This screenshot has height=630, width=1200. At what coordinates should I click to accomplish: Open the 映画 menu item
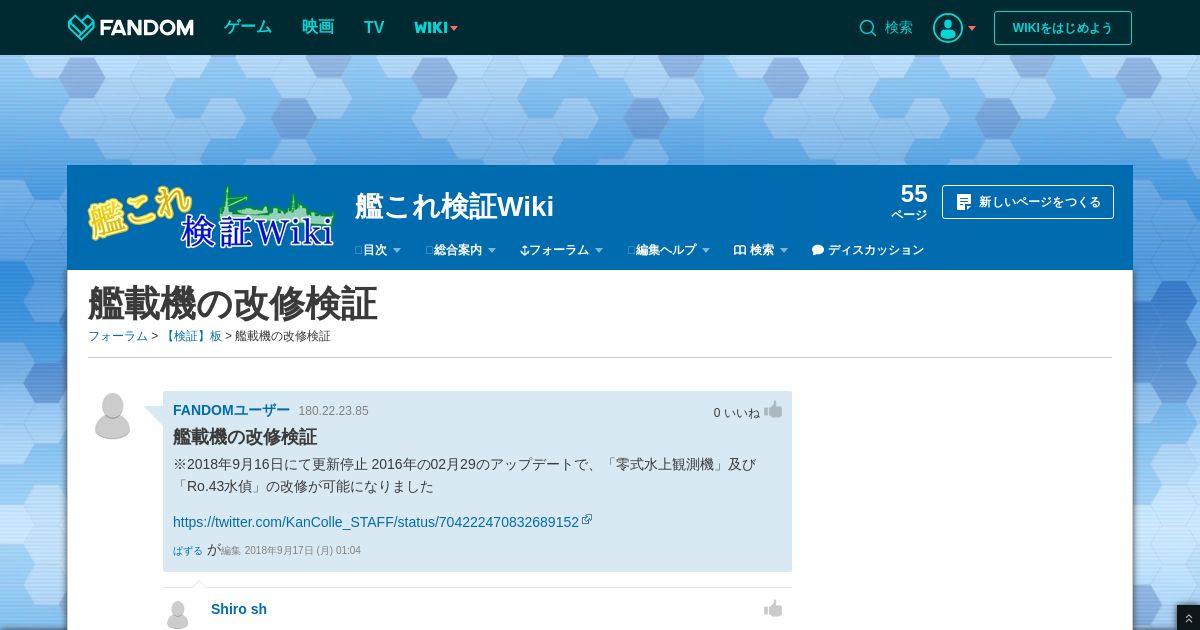coord(318,27)
